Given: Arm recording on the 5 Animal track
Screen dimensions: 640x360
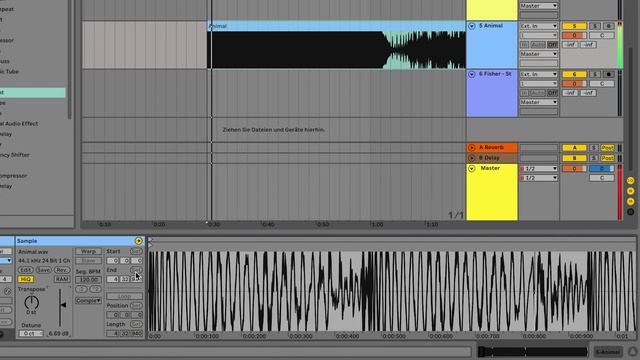Looking at the screenshot, I should pyautogui.click(x=609, y=26).
